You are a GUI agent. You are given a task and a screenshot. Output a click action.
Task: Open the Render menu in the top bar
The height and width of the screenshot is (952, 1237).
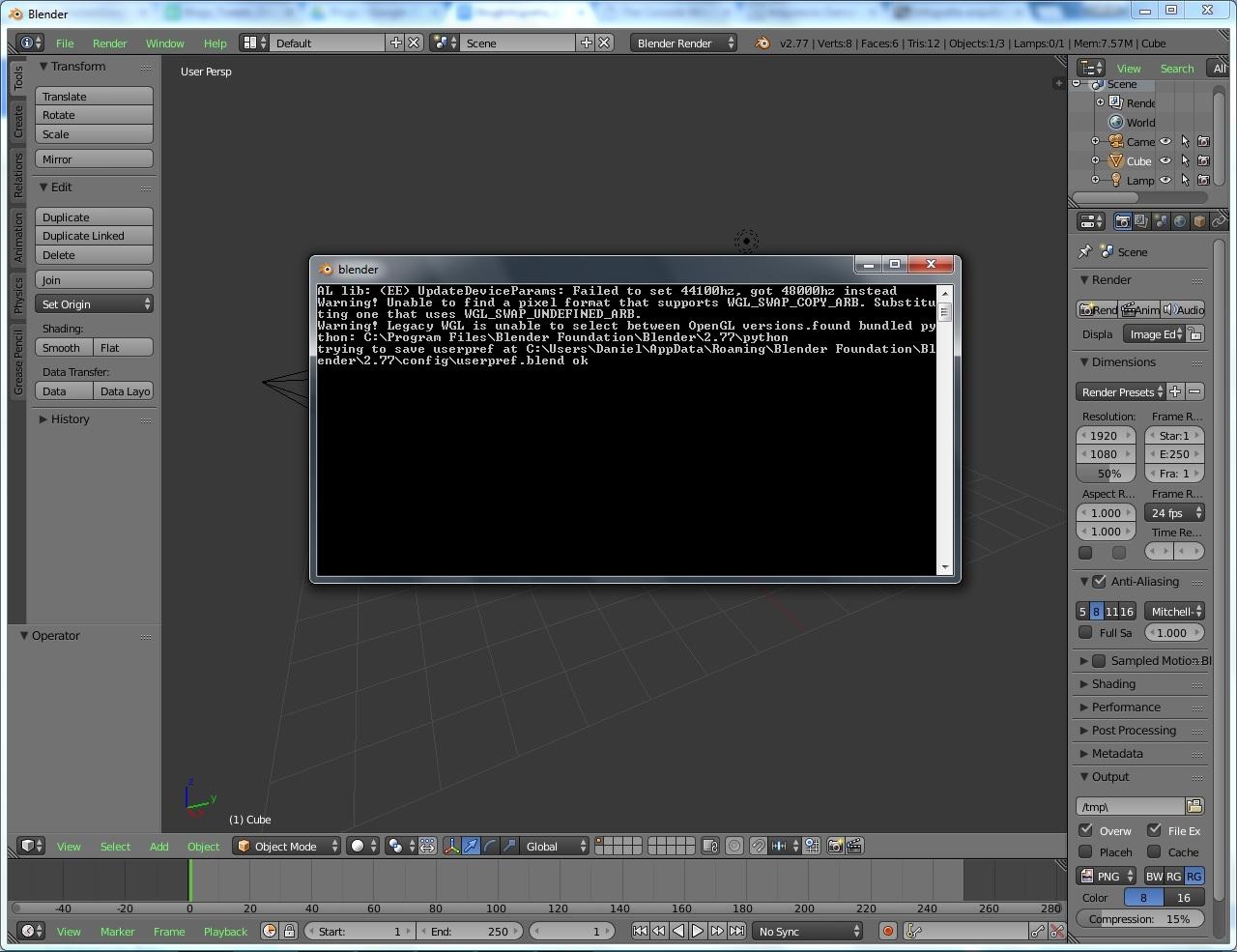(x=109, y=43)
